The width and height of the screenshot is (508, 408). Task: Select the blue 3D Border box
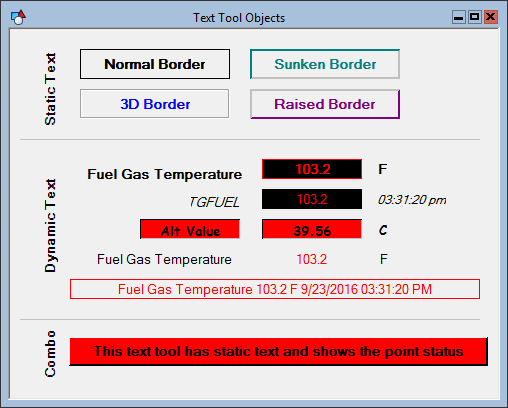click(155, 104)
